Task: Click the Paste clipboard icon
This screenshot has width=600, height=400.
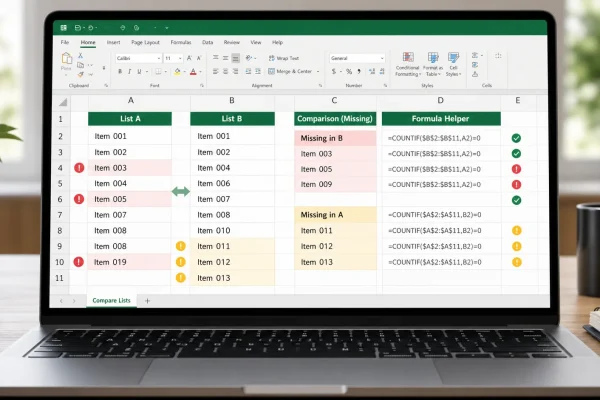Action: pyautogui.click(x=67, y=59)
